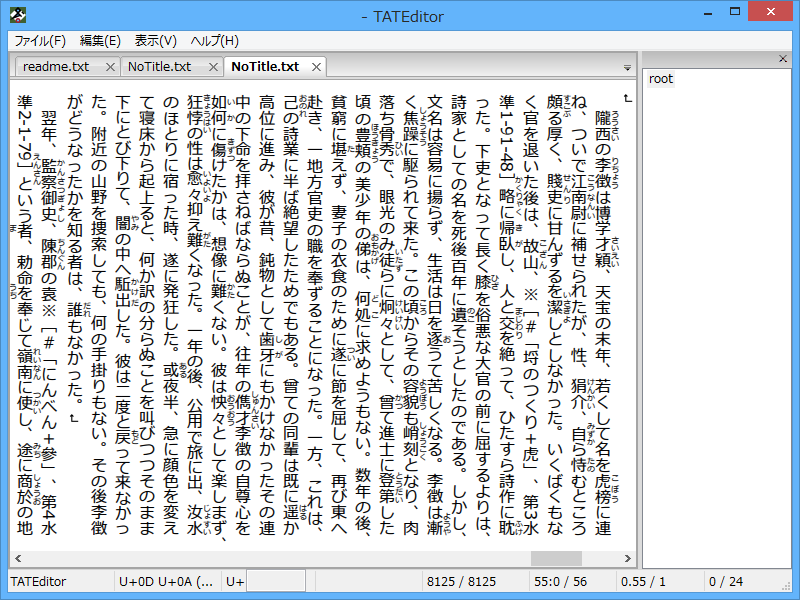Image resolution: width=800 pixels, height=600 pixels.
Task: Open the ファイル(F) menu
Action: coord(40,41)
